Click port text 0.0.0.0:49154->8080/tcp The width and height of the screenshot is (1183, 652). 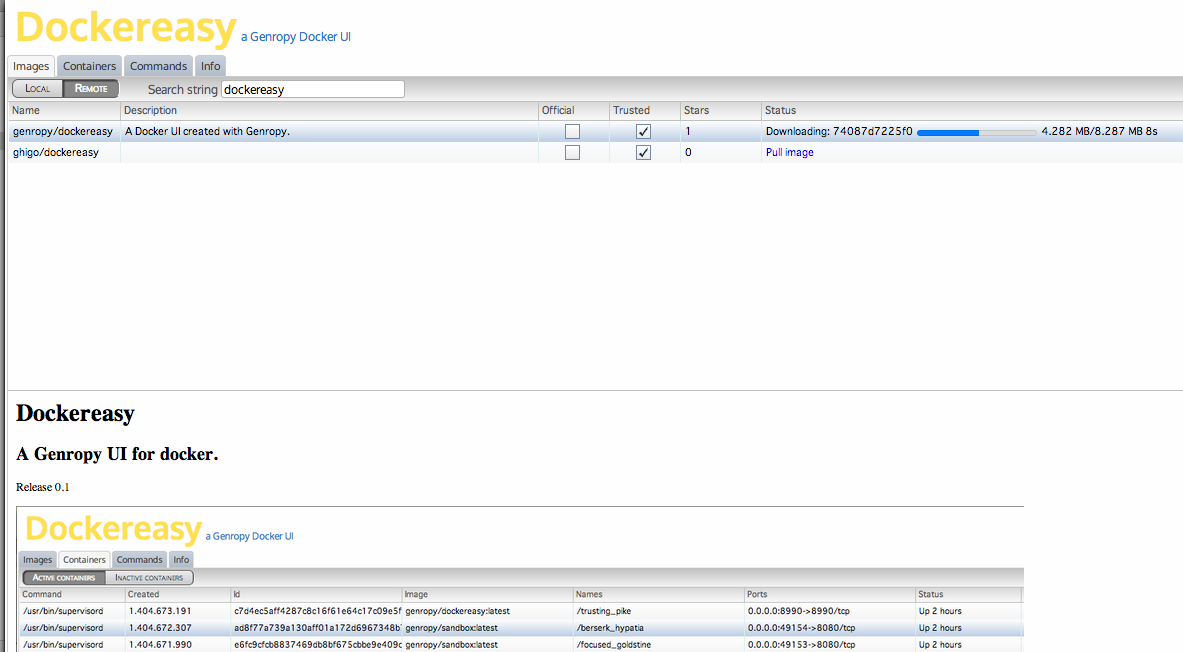(801, 628)
